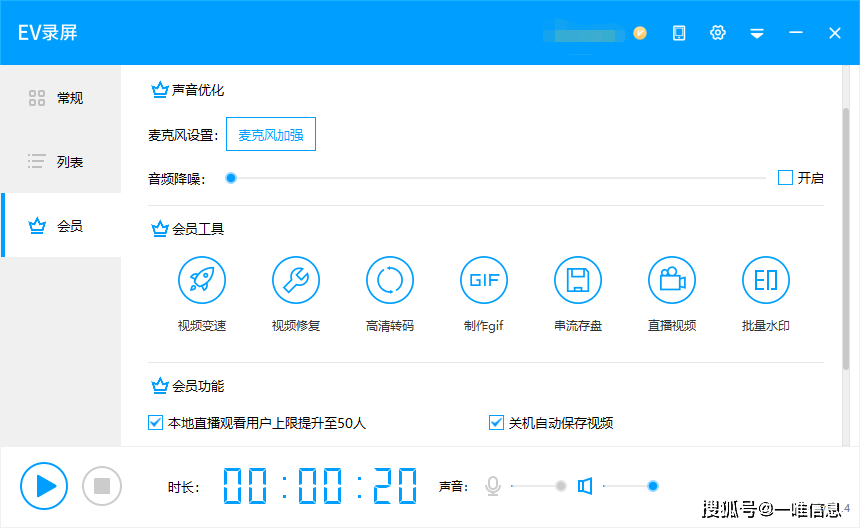
Task: Open settings via the gear icon
Action: click(717, 33)
